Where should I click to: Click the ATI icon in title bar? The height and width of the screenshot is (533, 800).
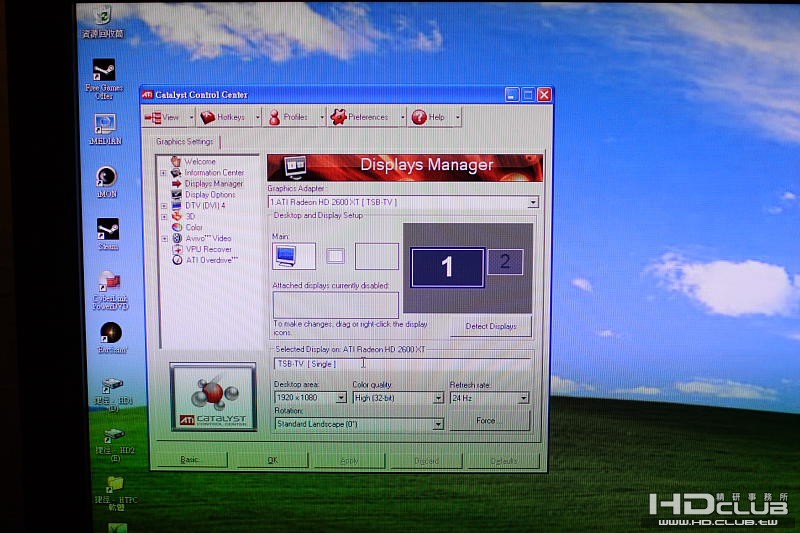[x=147, y=94]
